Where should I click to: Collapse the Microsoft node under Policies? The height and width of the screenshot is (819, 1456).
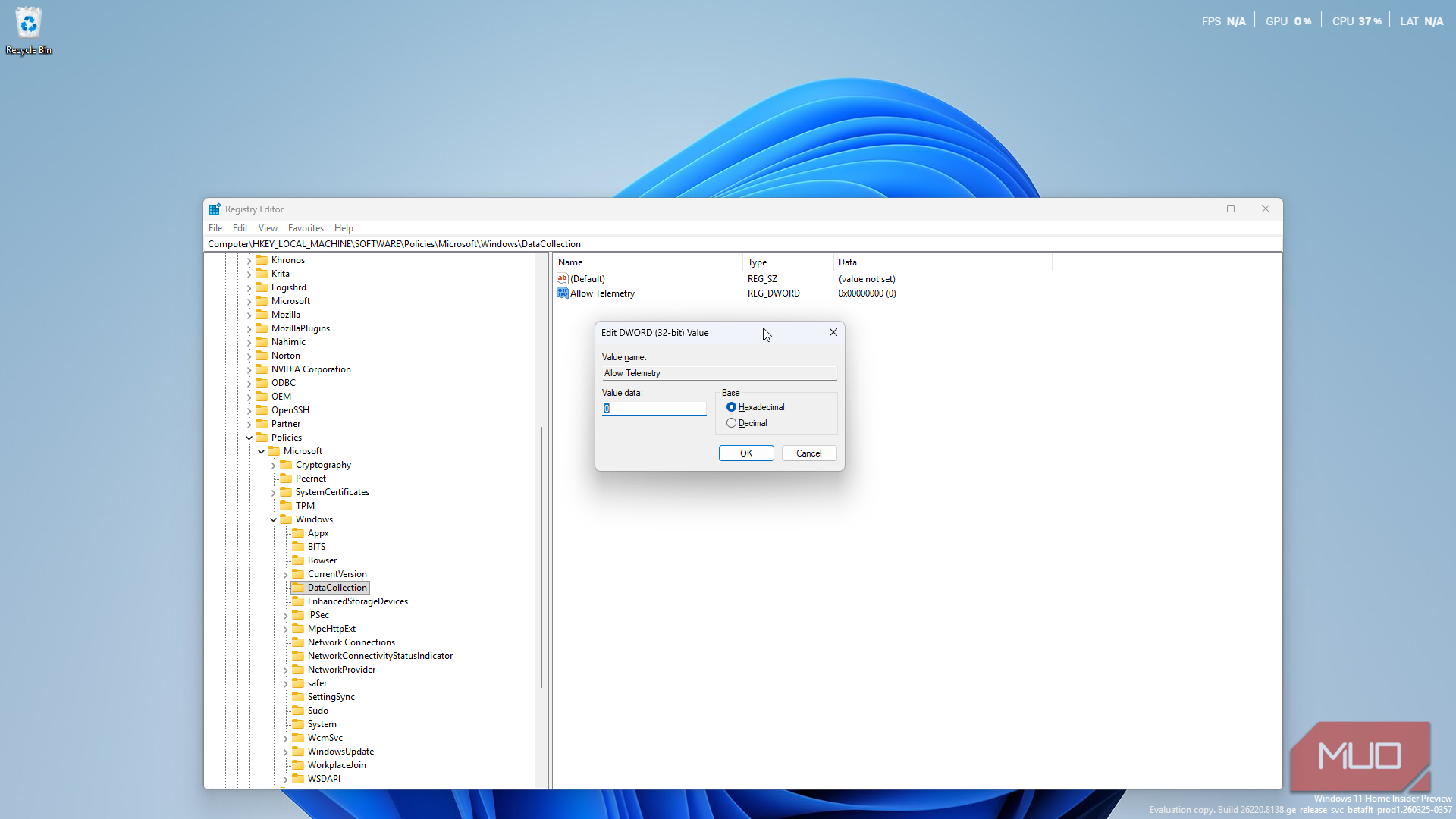262,451
